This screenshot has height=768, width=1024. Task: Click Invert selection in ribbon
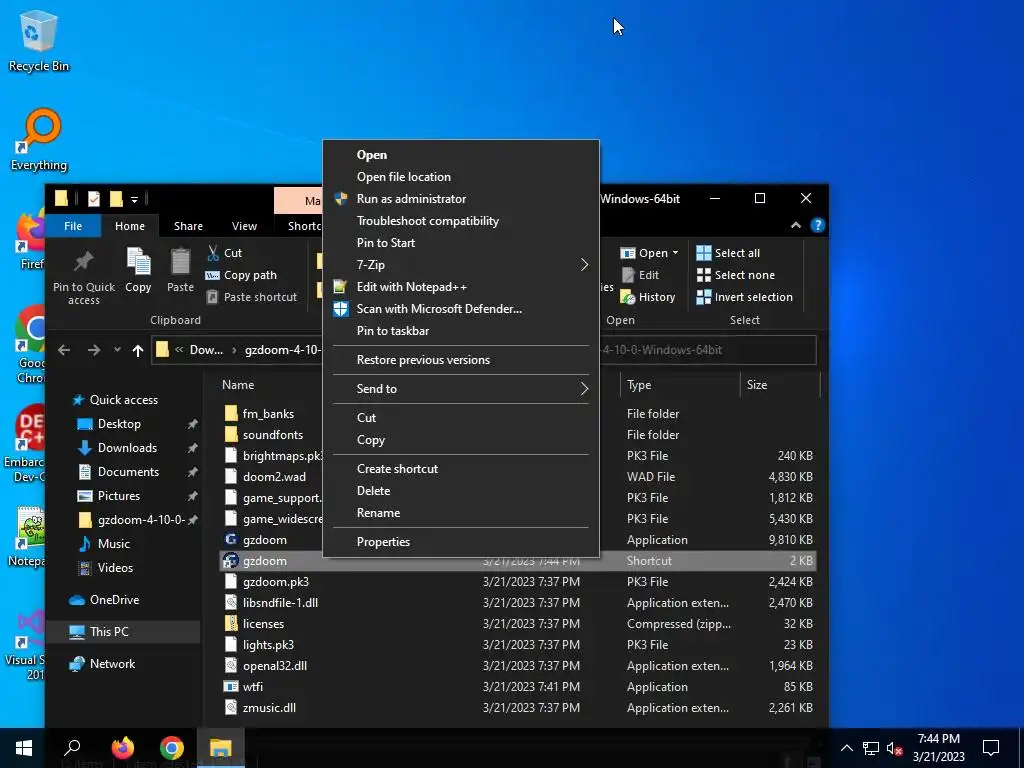coord(744,297)
